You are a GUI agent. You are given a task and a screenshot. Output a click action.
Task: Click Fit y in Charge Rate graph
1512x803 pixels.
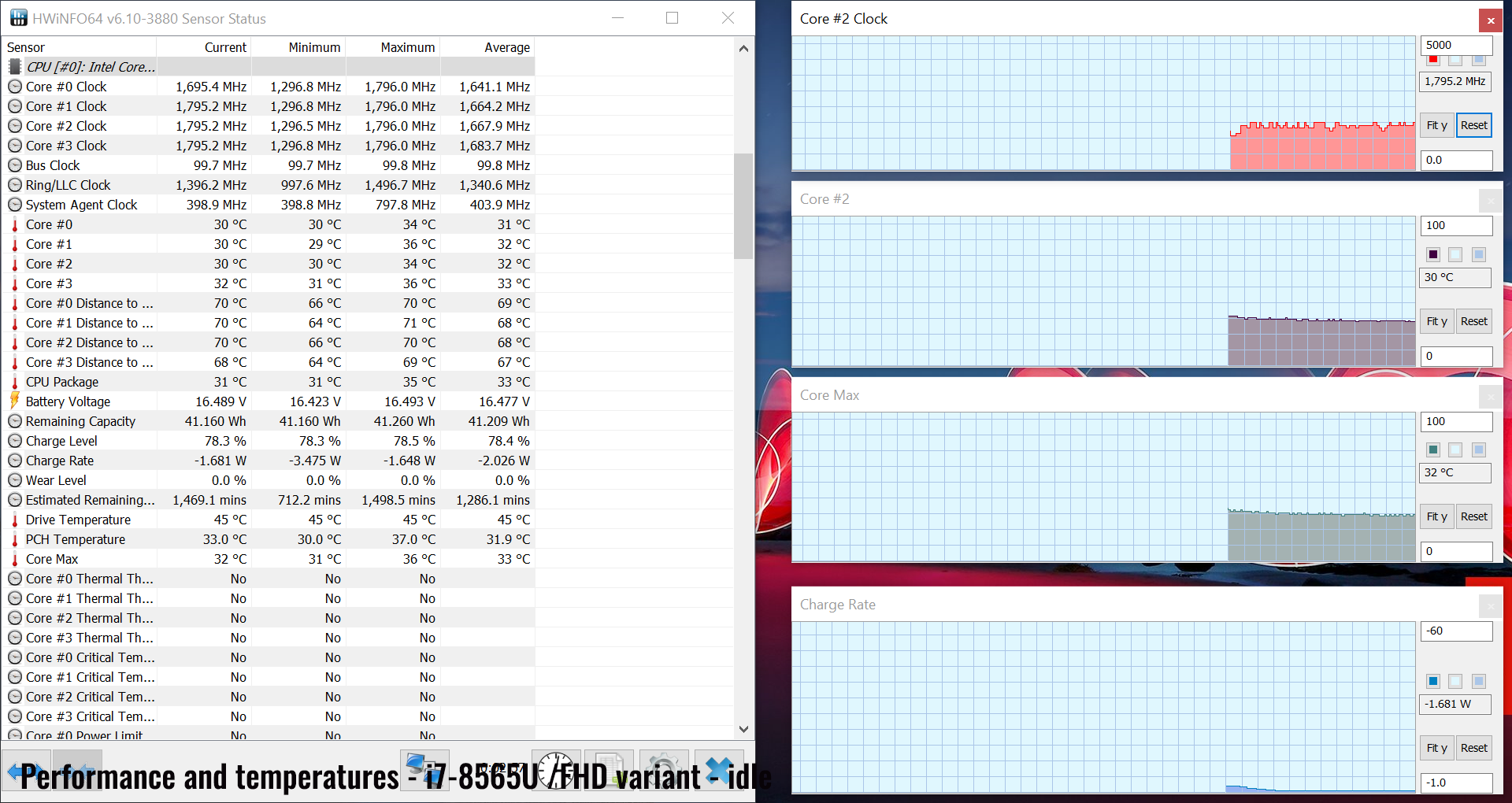[1437, 748]
